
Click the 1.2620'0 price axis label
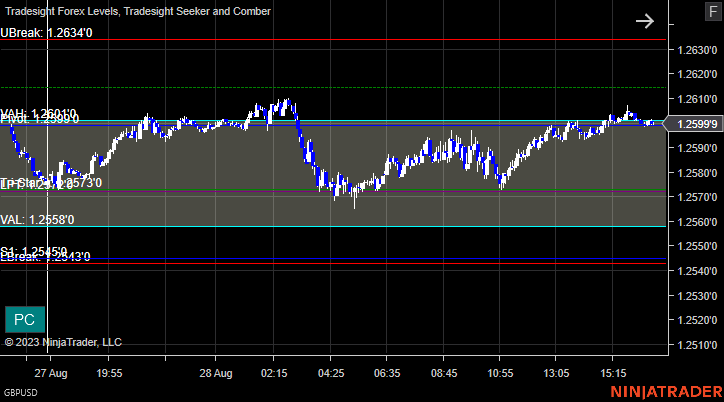point(697,74)
